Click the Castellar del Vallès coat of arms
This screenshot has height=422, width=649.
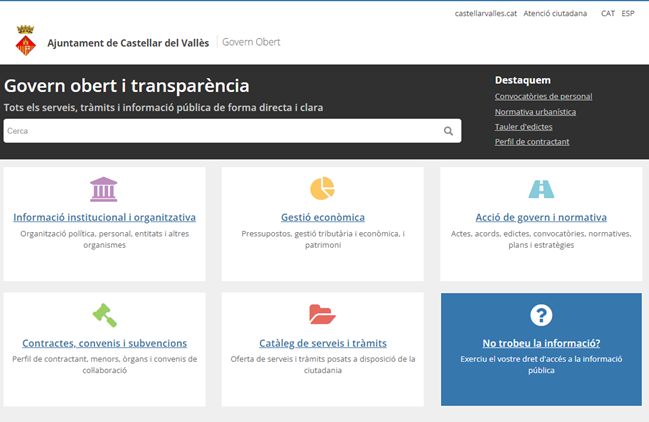click(x=25, y=42)
